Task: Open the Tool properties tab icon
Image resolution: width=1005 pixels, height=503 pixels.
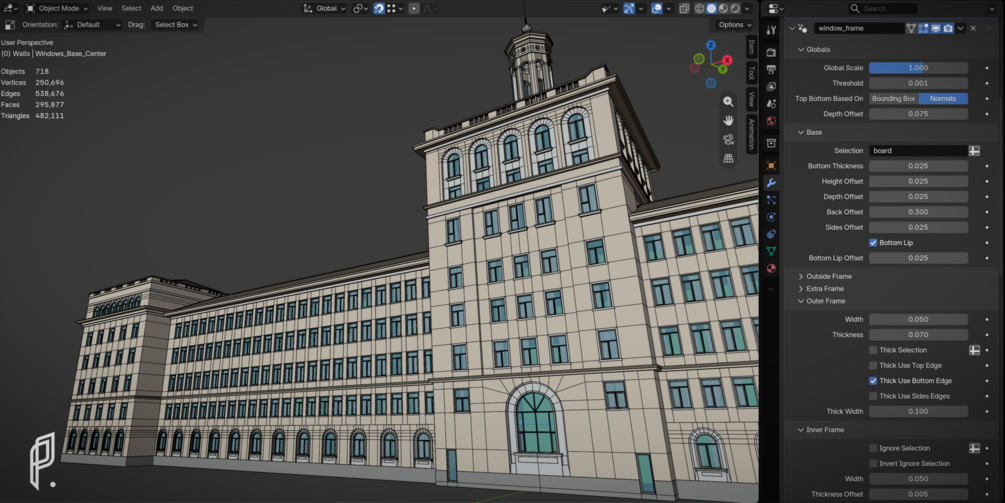Action: tap(771, 31)
